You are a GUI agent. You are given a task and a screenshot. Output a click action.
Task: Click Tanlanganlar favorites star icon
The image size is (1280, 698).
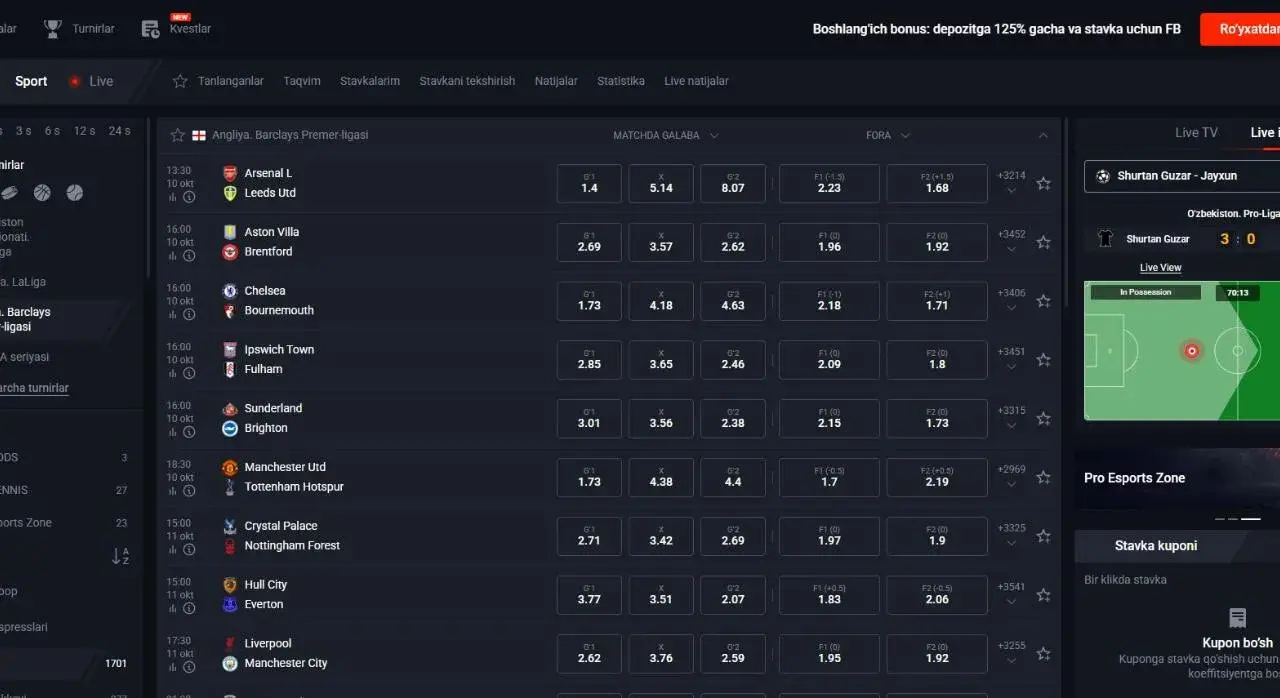pyautogui.click(x=180, y=81)
